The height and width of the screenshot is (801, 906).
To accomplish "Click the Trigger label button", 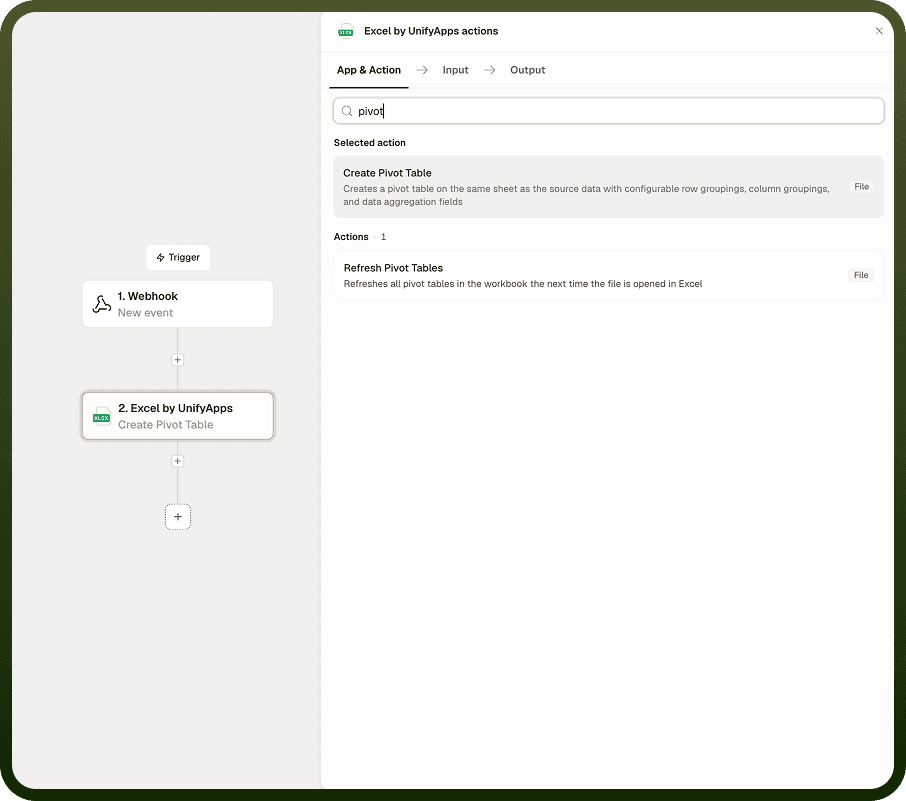I will click(x=178, y=257).
